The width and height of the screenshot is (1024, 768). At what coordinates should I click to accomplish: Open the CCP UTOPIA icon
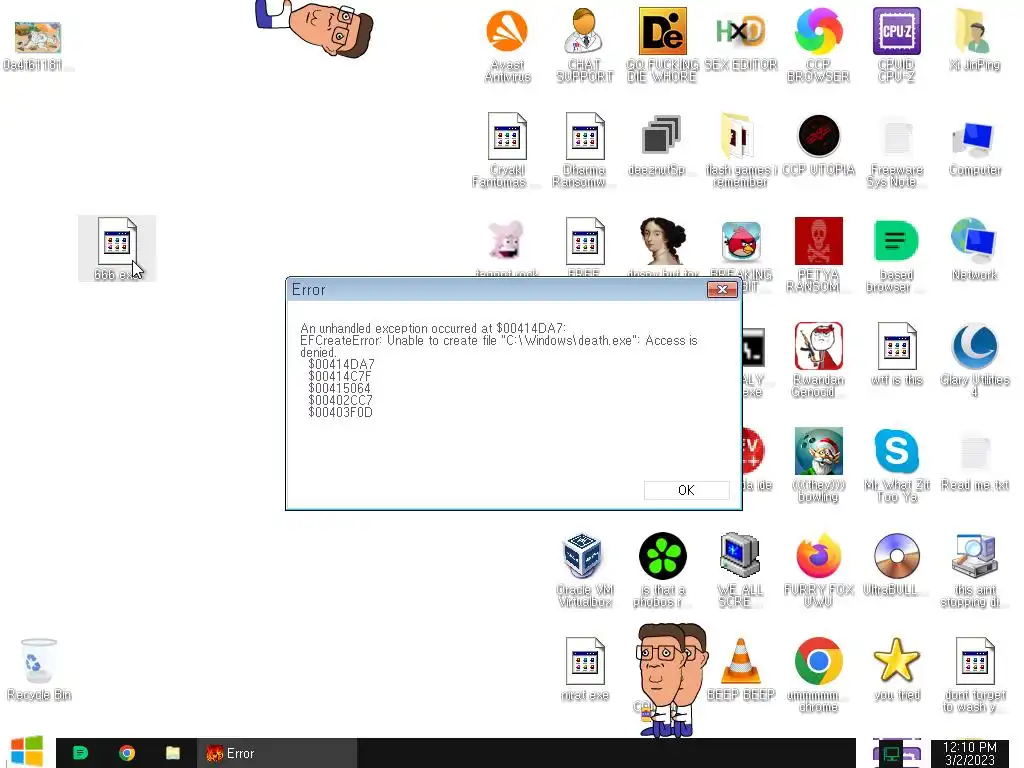(818, 145)
